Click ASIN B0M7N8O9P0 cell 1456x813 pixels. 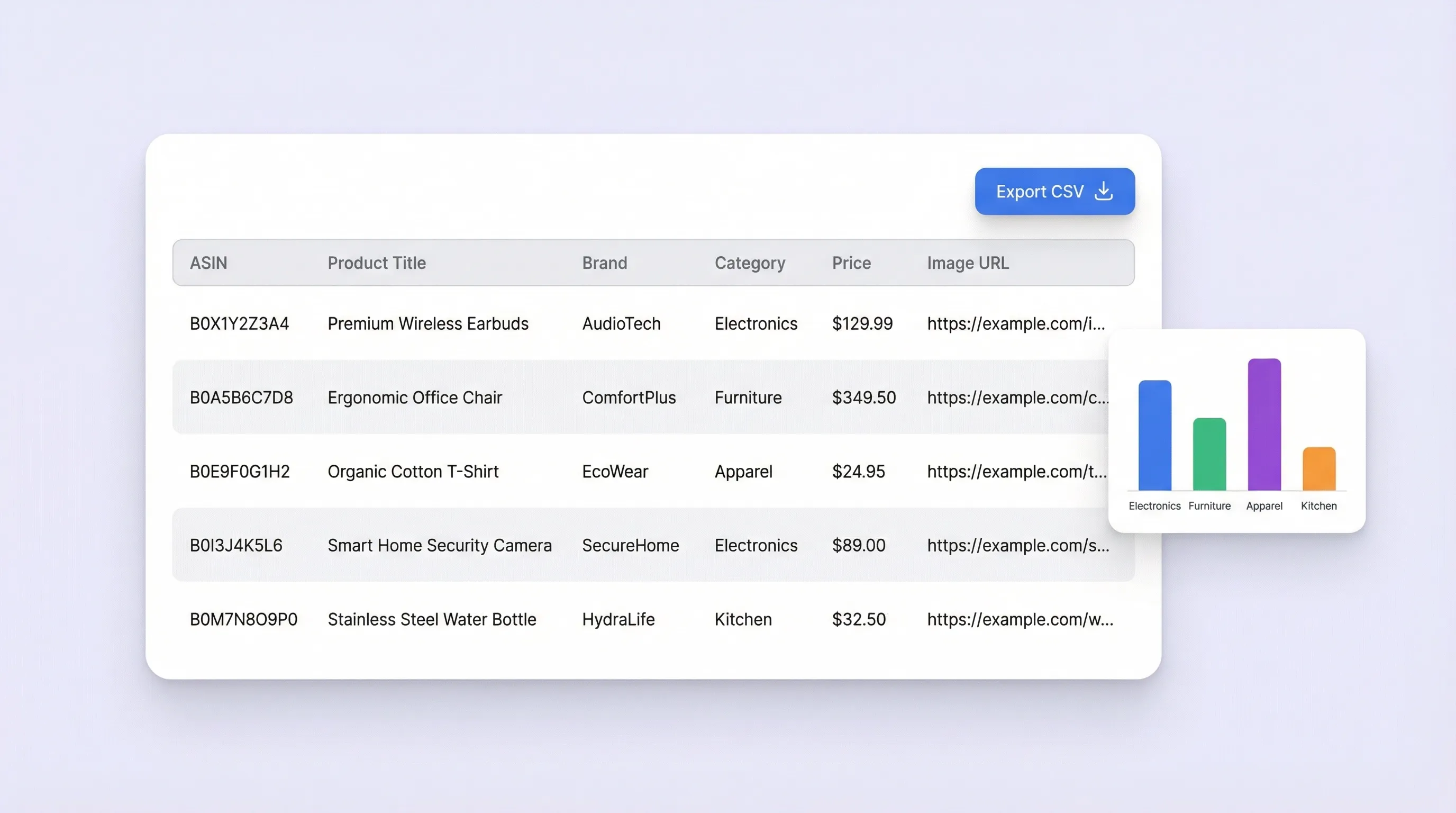243,619
